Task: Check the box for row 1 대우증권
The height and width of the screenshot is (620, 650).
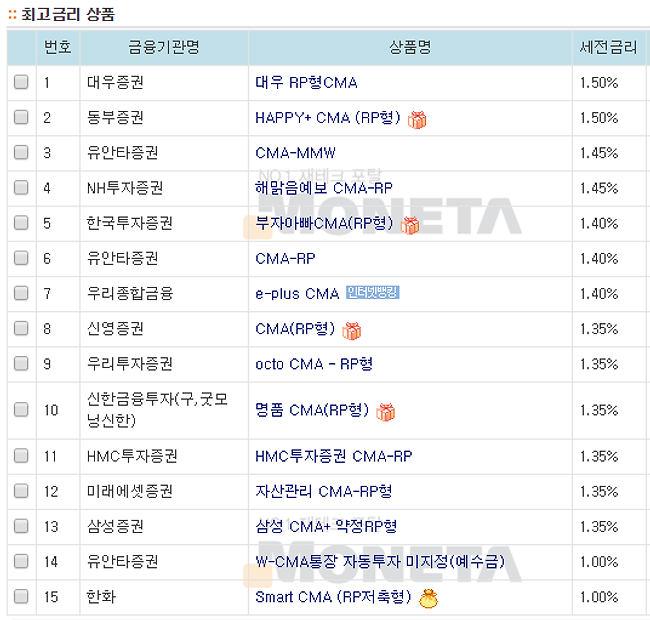Action: 21,83
